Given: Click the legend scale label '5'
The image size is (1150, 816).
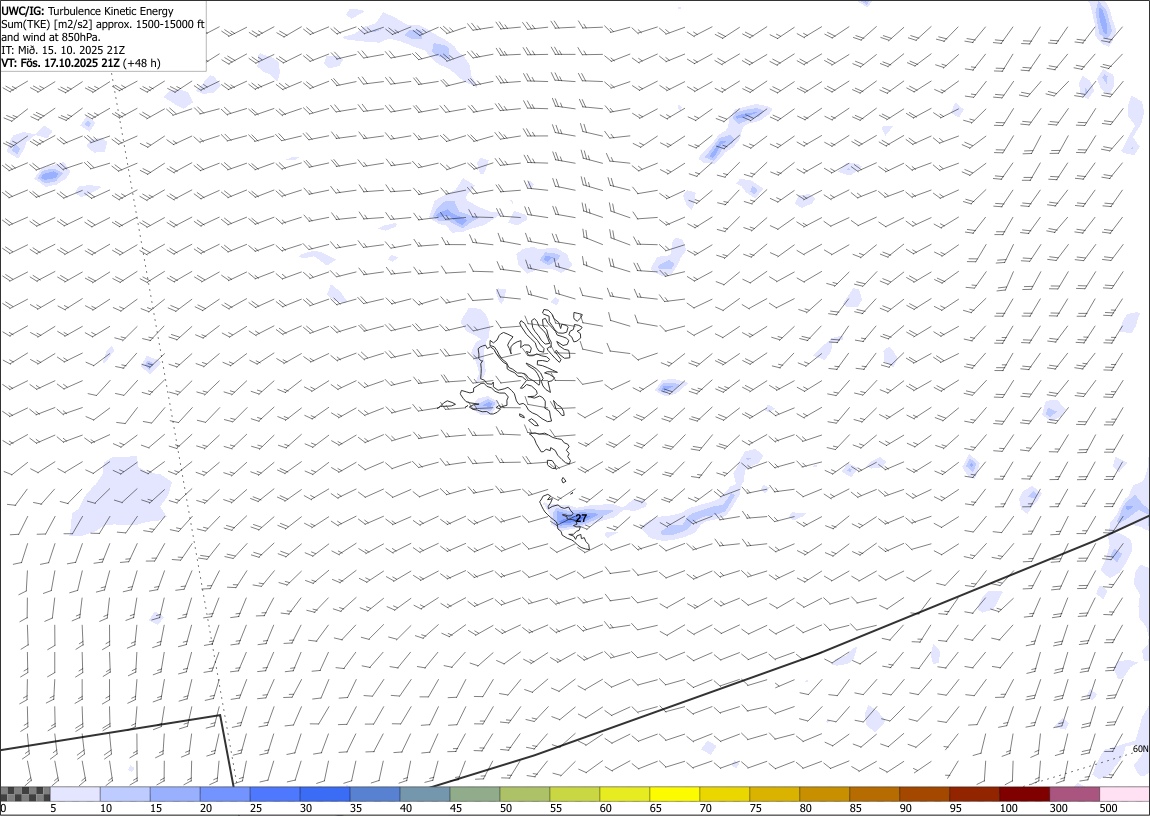Looking at the screenshot, I should (53, 808).
